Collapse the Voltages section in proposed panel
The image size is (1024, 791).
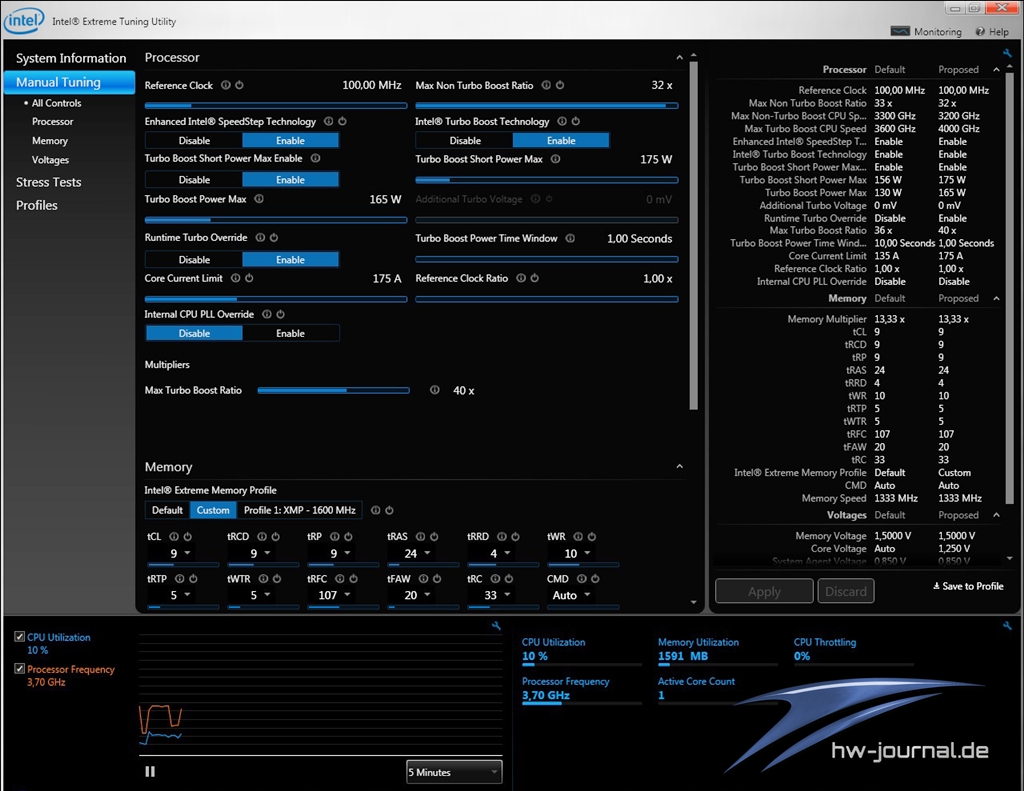coord(996,515)
